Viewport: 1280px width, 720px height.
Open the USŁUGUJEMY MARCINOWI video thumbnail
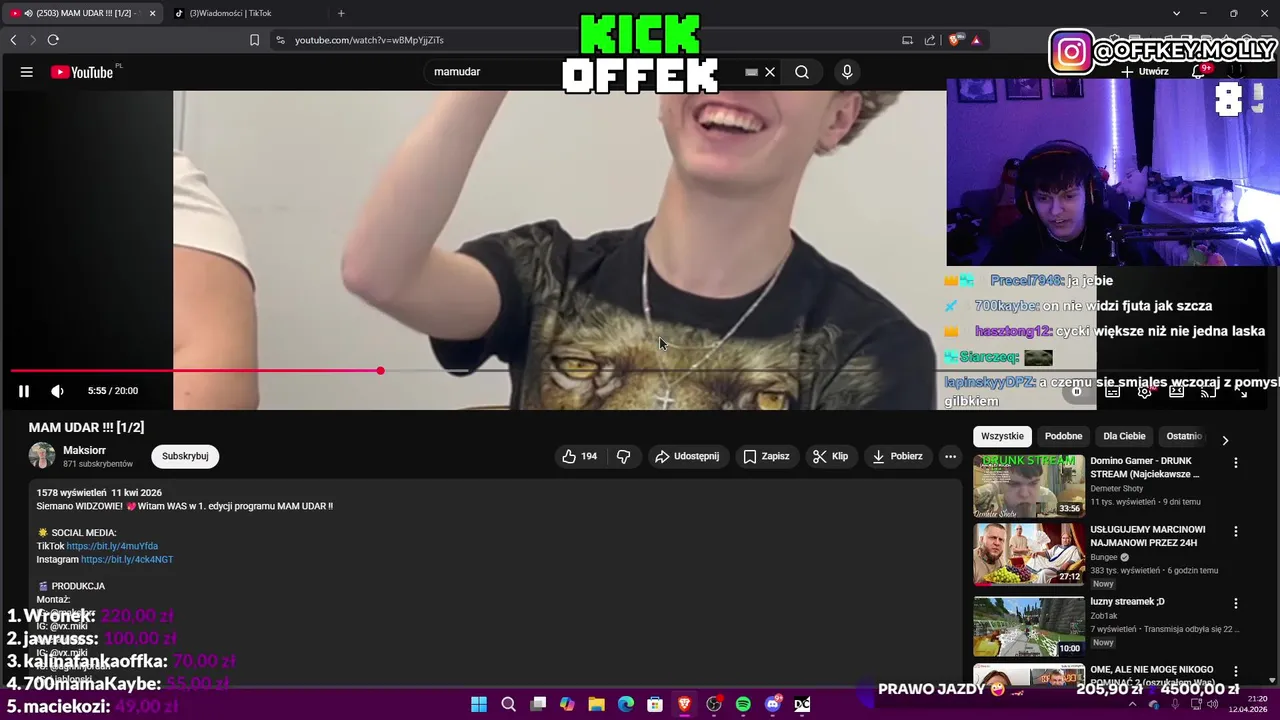pos(1029,554)
